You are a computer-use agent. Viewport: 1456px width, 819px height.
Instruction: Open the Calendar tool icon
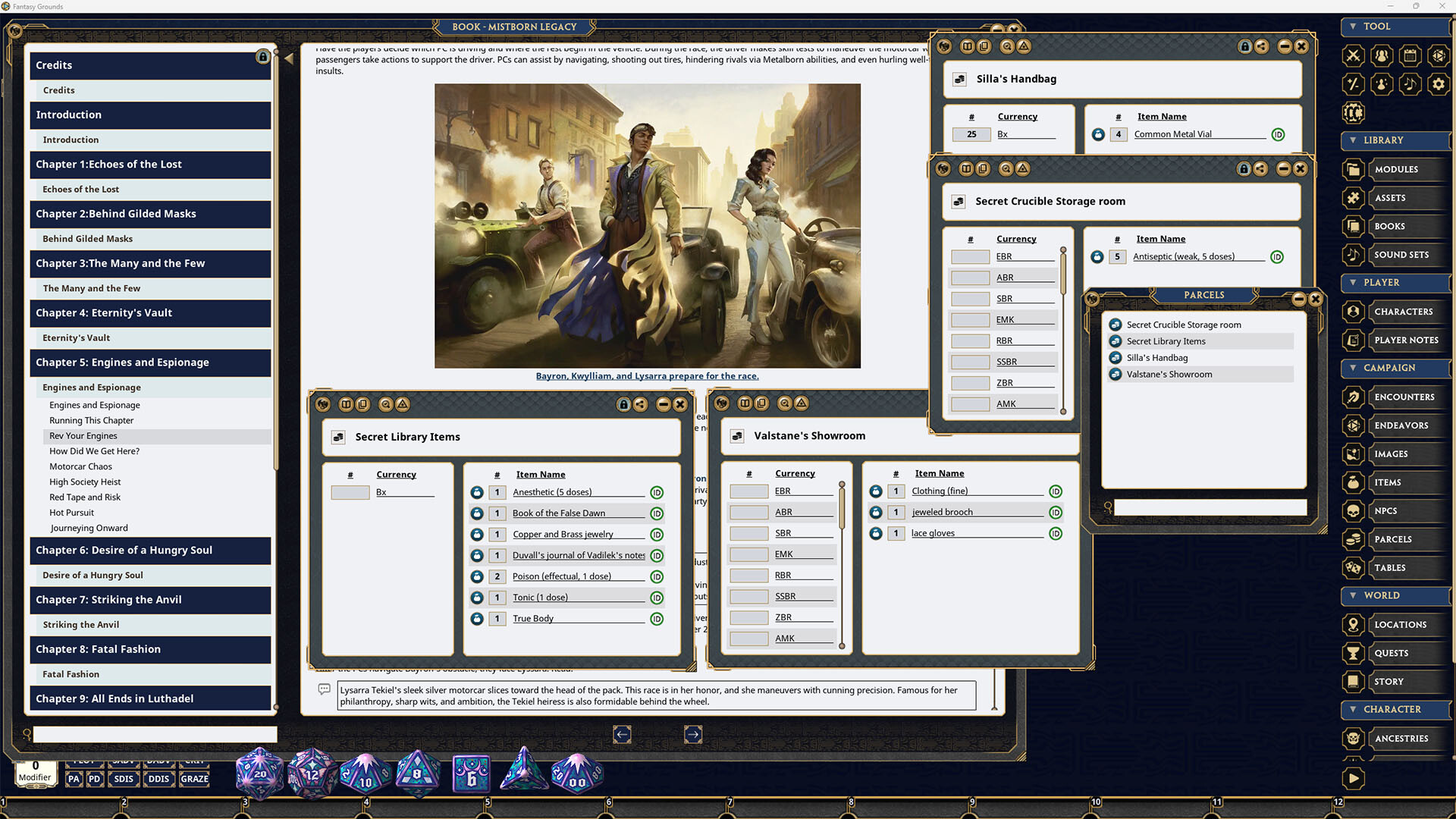point(1410,55)
